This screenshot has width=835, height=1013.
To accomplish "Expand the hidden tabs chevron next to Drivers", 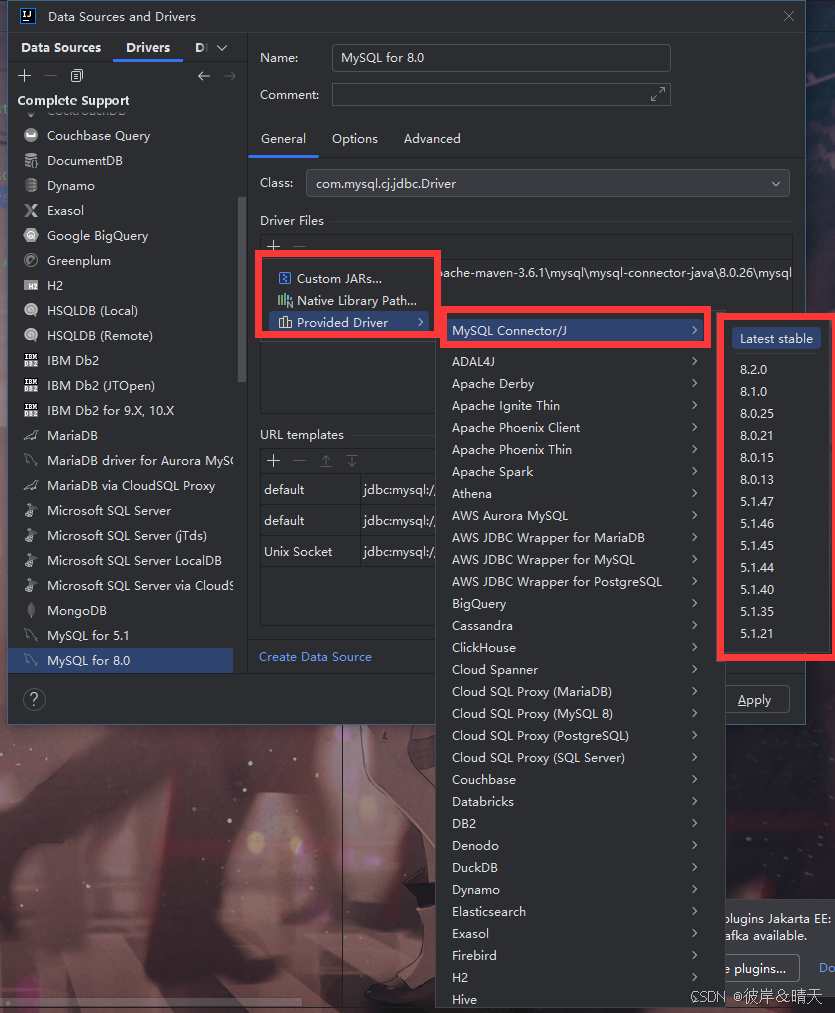I will coord(222,48).
